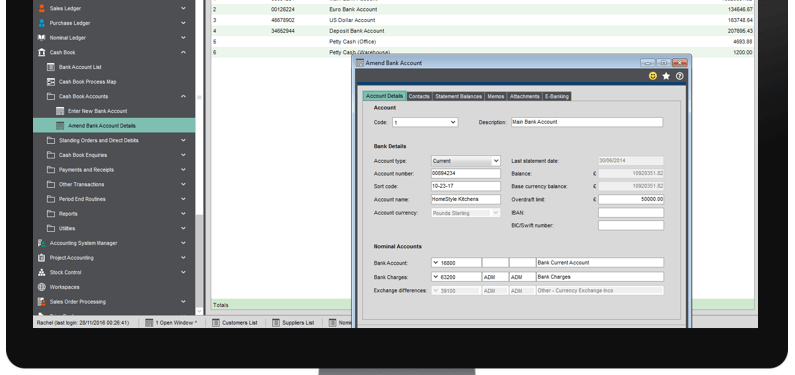This screenshot has width=795, height=375.
Task: Click the Other Transactions folder icon
Action: coord(51,184)
